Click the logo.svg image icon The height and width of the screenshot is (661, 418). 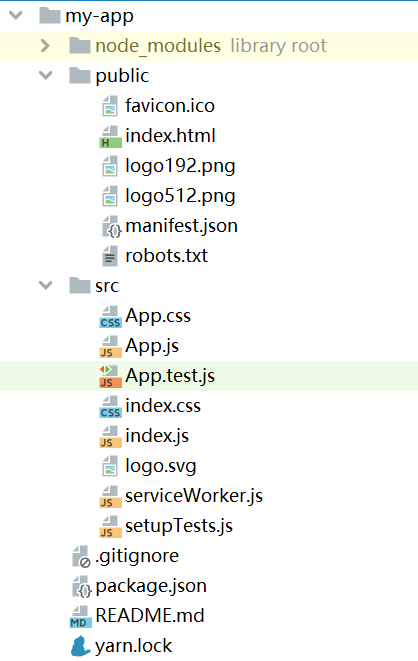[x=110, y=466]
